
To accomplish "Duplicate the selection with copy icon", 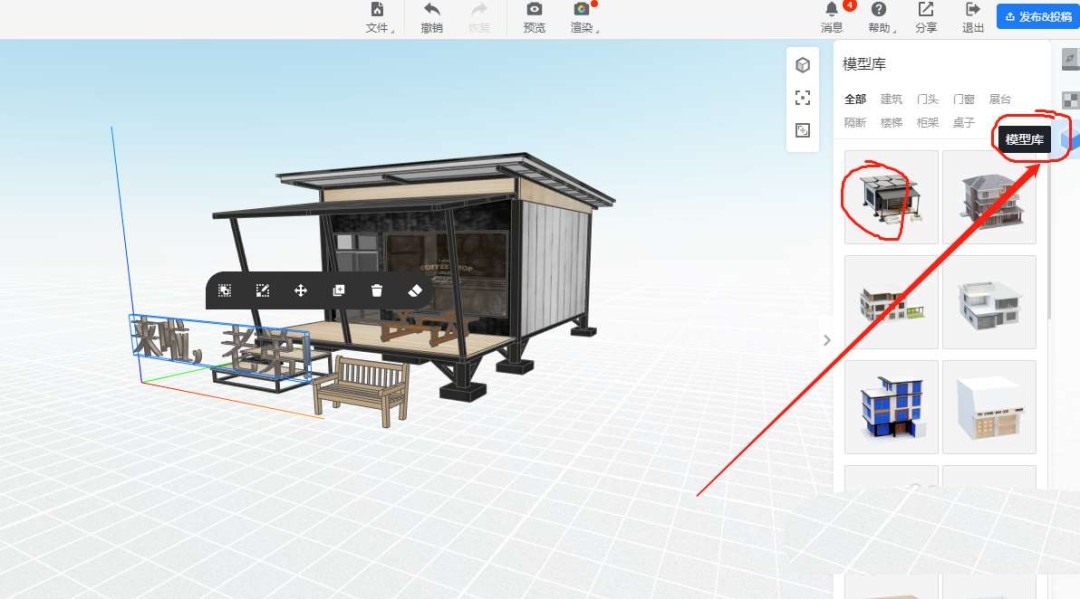I will pos(338,290).
